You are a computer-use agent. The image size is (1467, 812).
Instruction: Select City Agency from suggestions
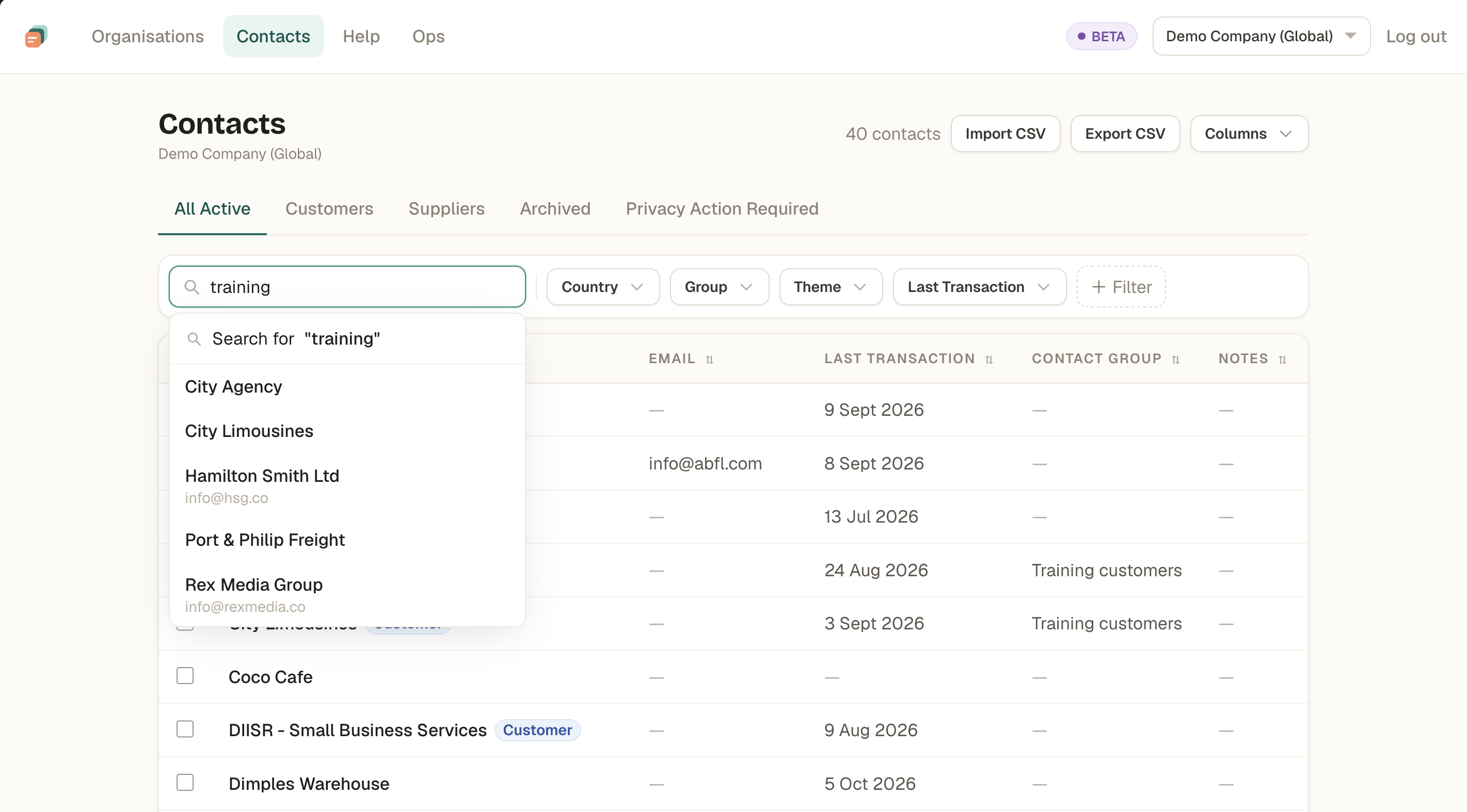pos(347,387)
